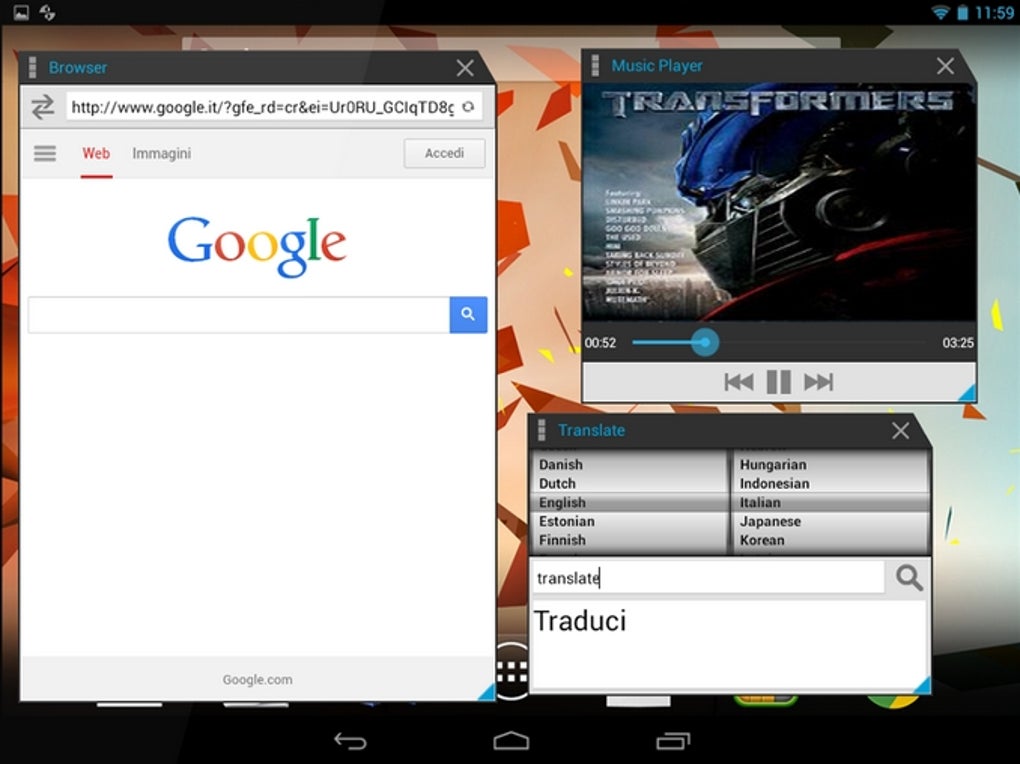Viewport: 1020px width, 764px height.
Task: Click the Traduci translation result text
Action: [x=580, y=621]
